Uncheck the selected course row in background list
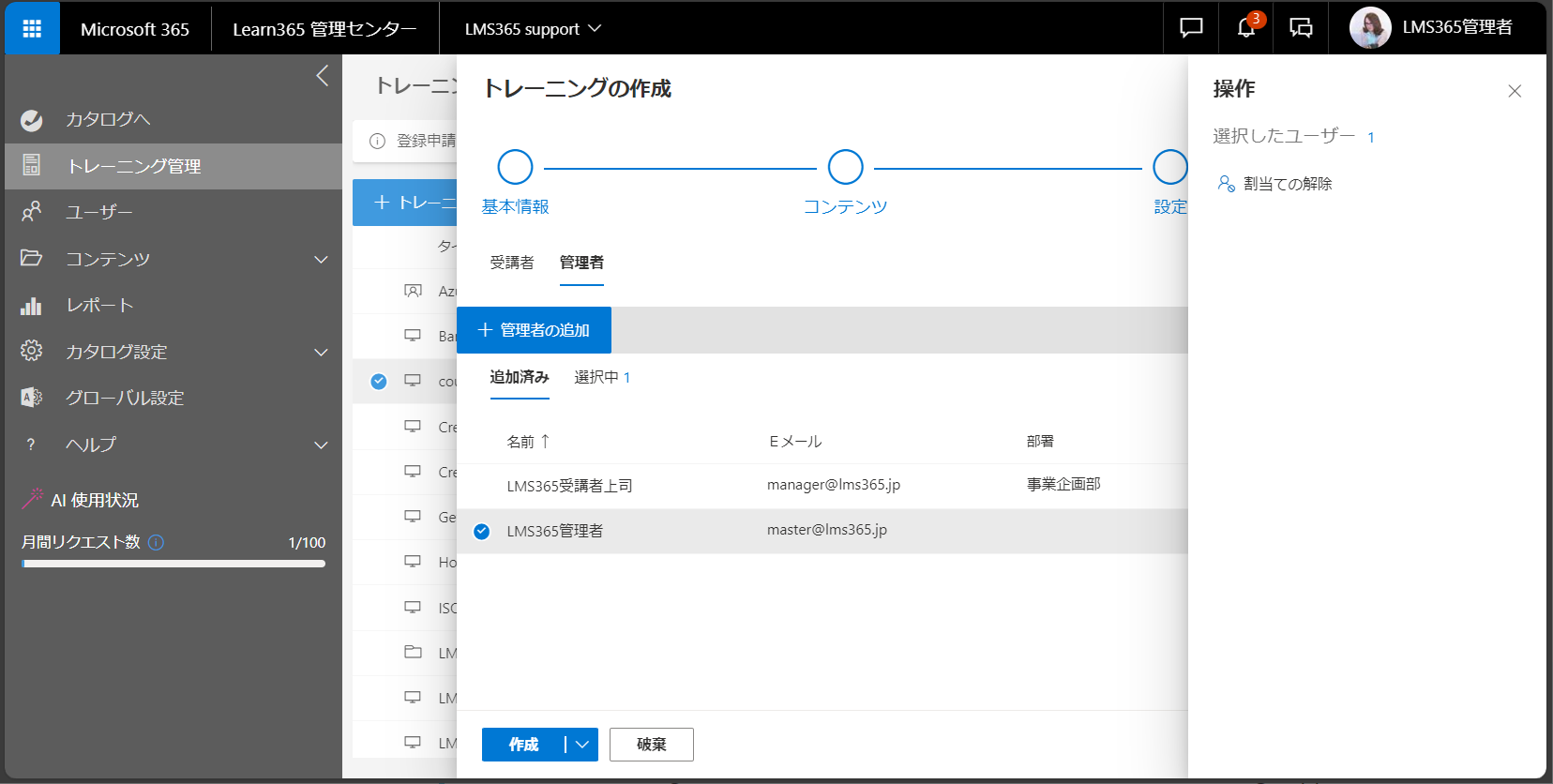The width and height of the screenshot is (1553, 784). (x=379, y=381)
